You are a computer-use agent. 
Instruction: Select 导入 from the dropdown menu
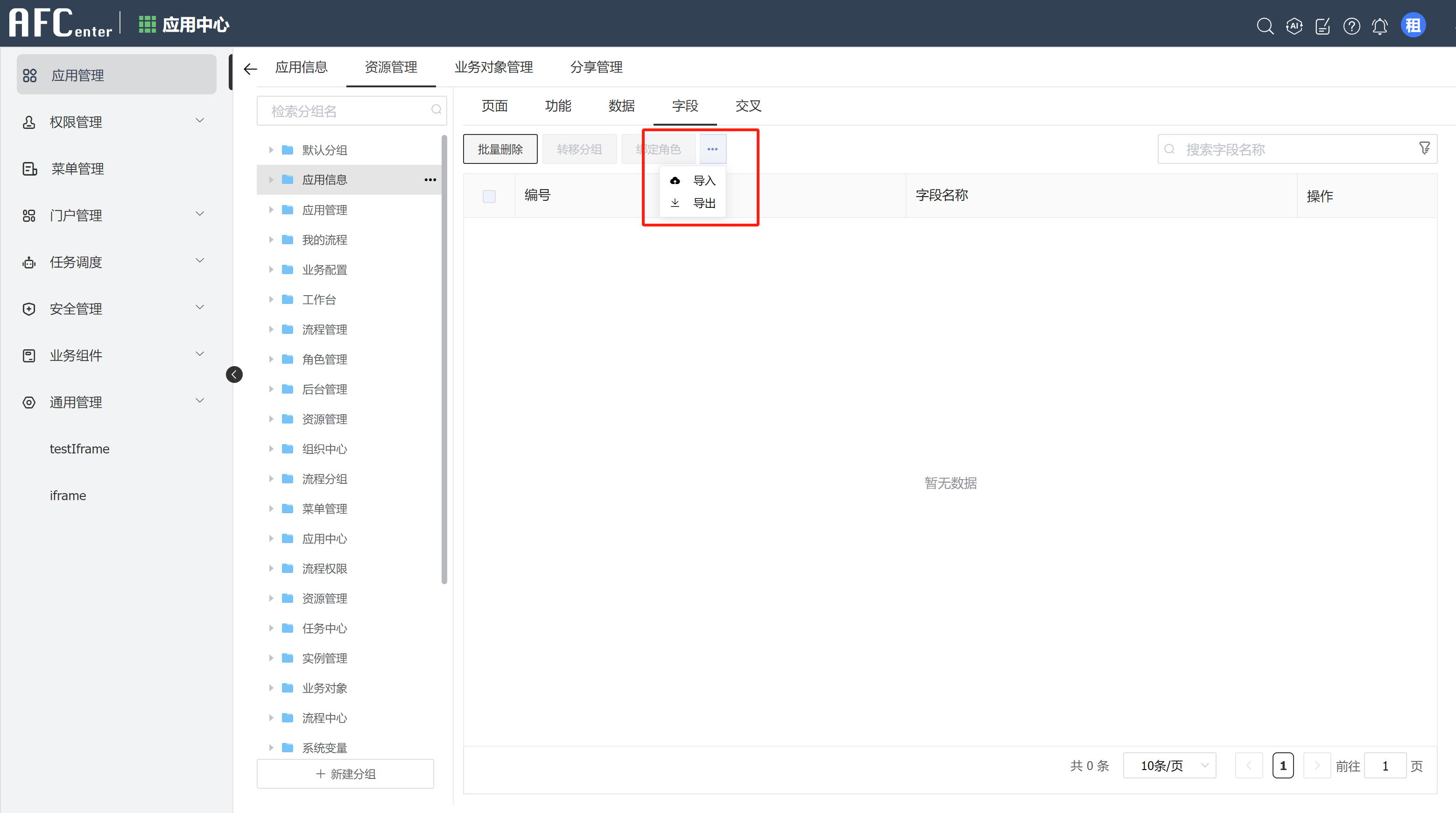[x=703, y=180]
